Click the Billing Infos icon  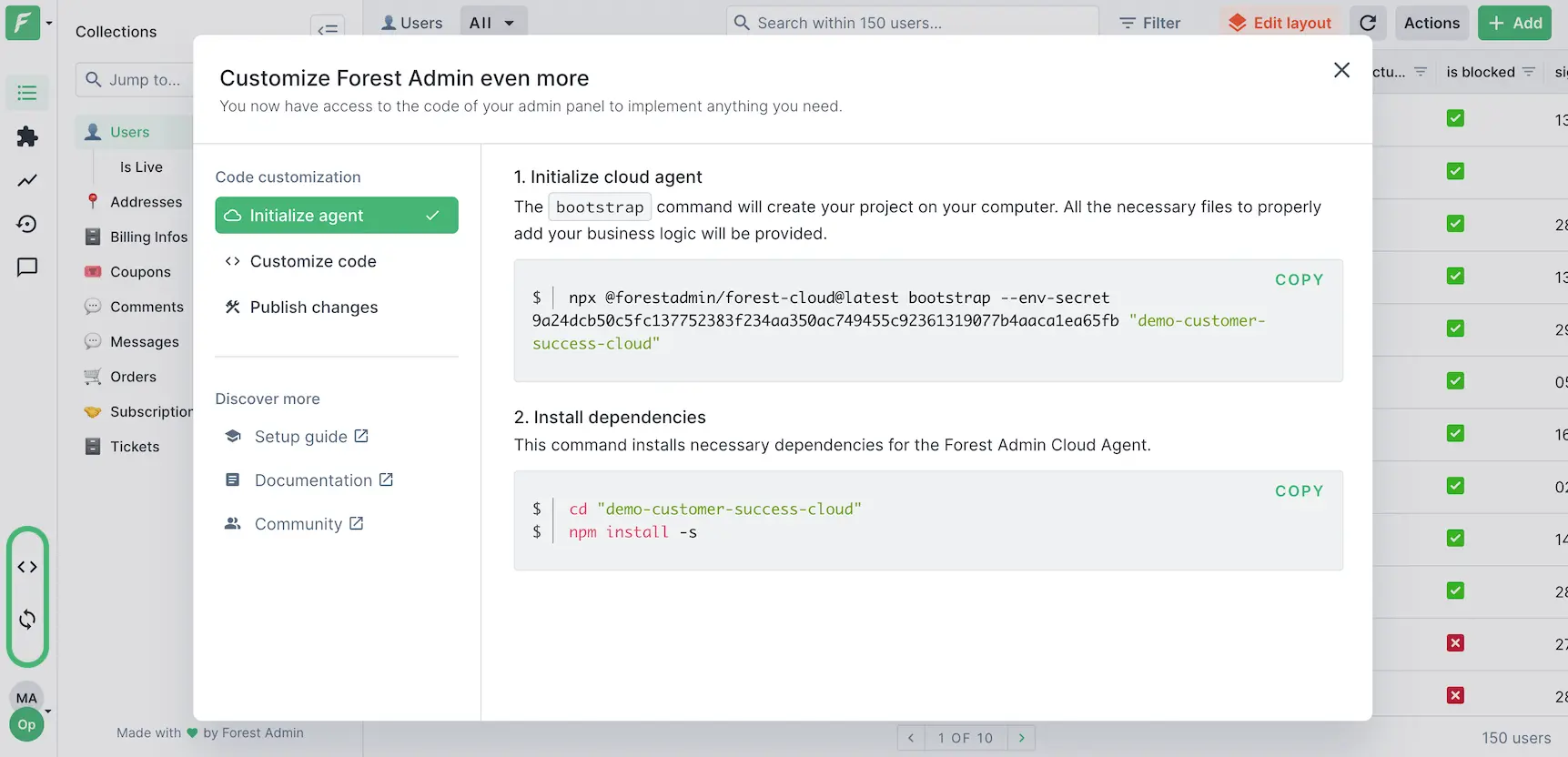click(x=92, y=237)
